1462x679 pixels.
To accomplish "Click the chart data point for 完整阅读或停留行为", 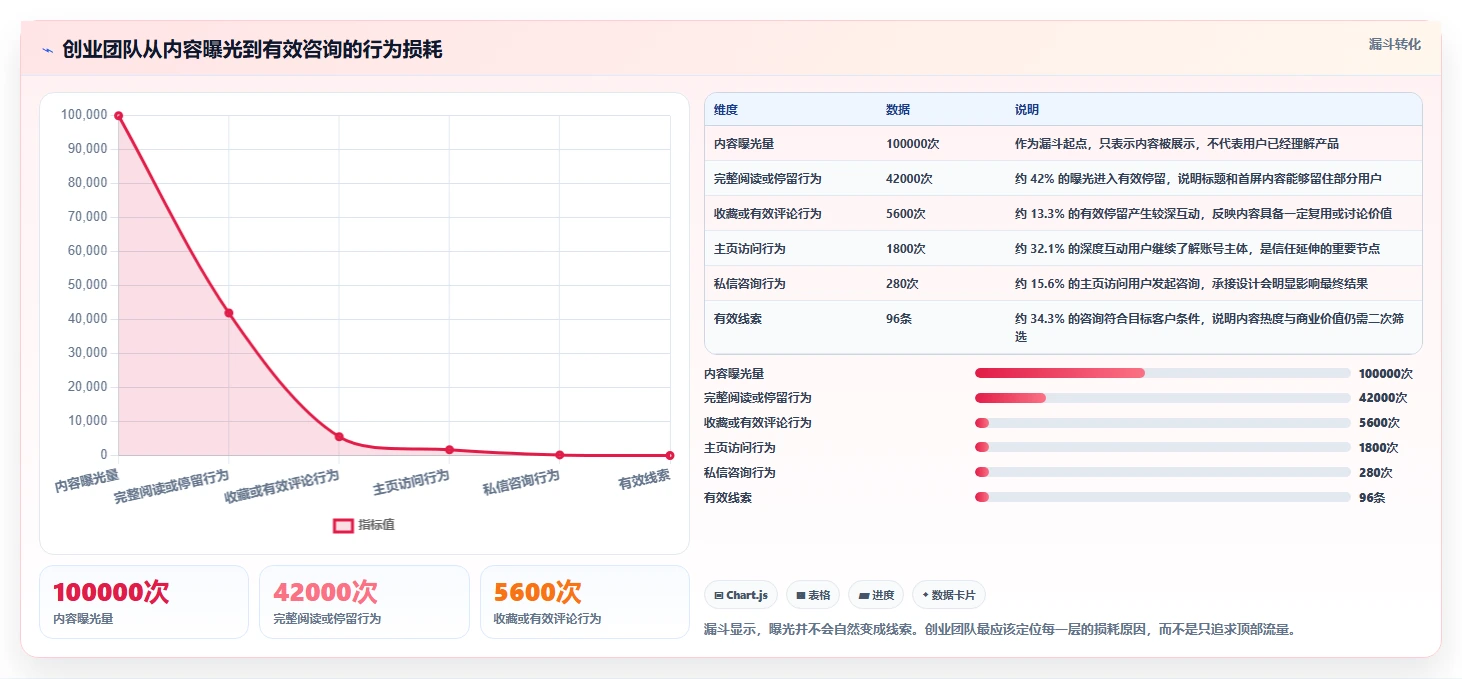I will [229, 313].
